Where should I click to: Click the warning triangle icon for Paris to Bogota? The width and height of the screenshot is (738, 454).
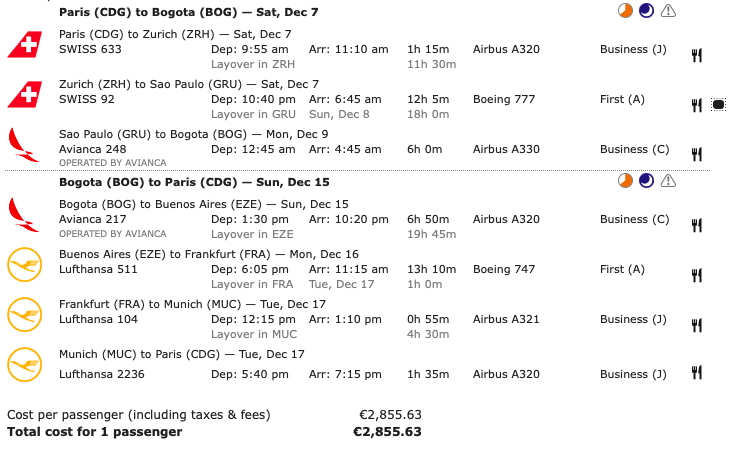(x=668, y=11)
